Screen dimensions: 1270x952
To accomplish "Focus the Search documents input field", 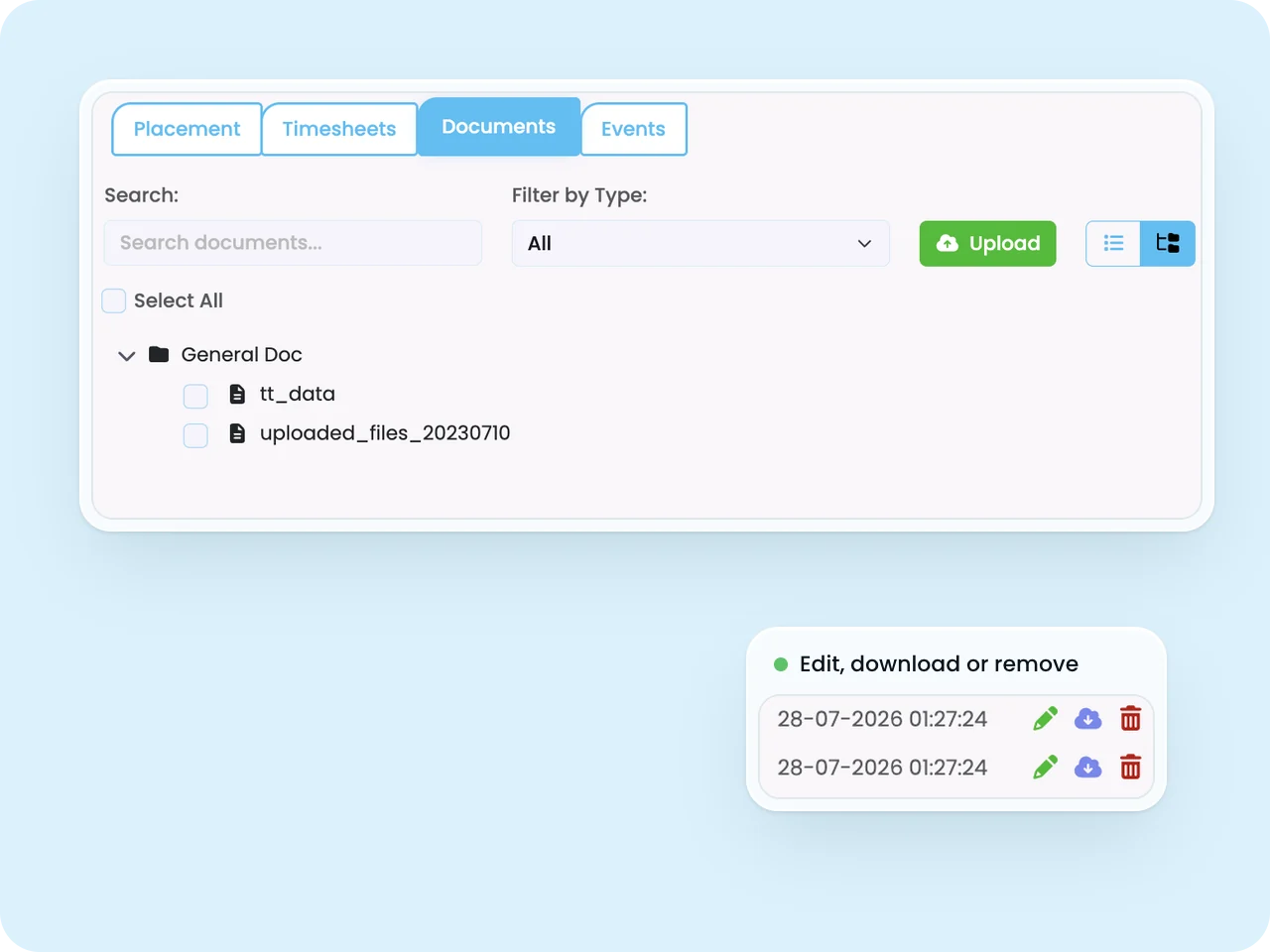I will pos(293,243).
